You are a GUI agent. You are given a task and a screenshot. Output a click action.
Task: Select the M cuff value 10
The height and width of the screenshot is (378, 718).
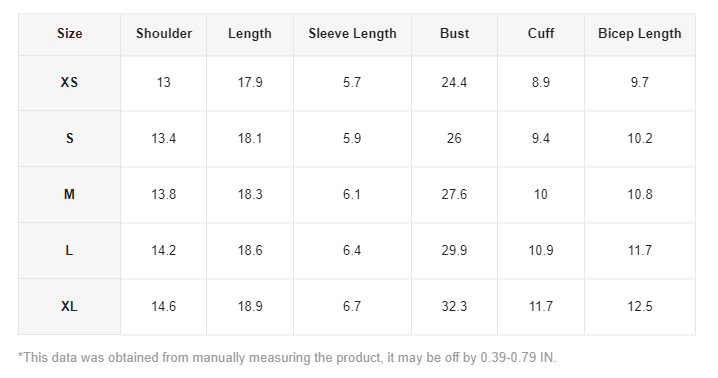pyautogui.click(x=541, y=195)
